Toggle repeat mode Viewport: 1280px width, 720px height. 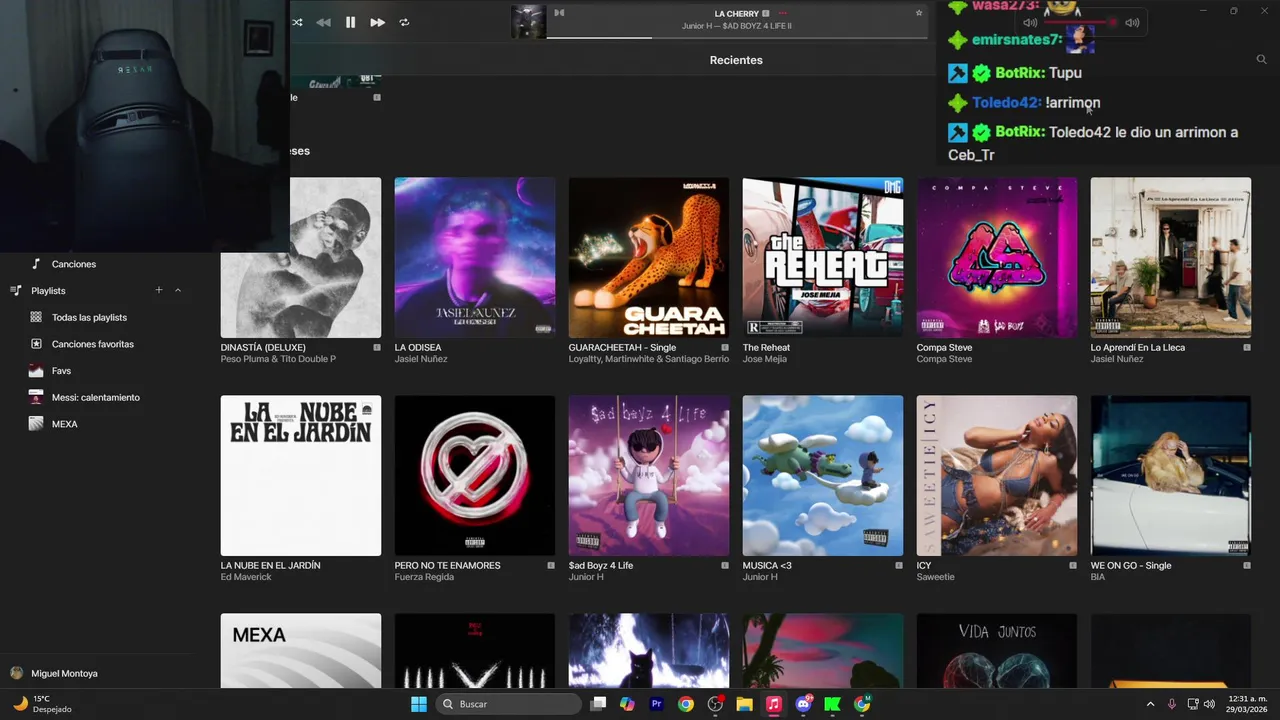(404, 22)
